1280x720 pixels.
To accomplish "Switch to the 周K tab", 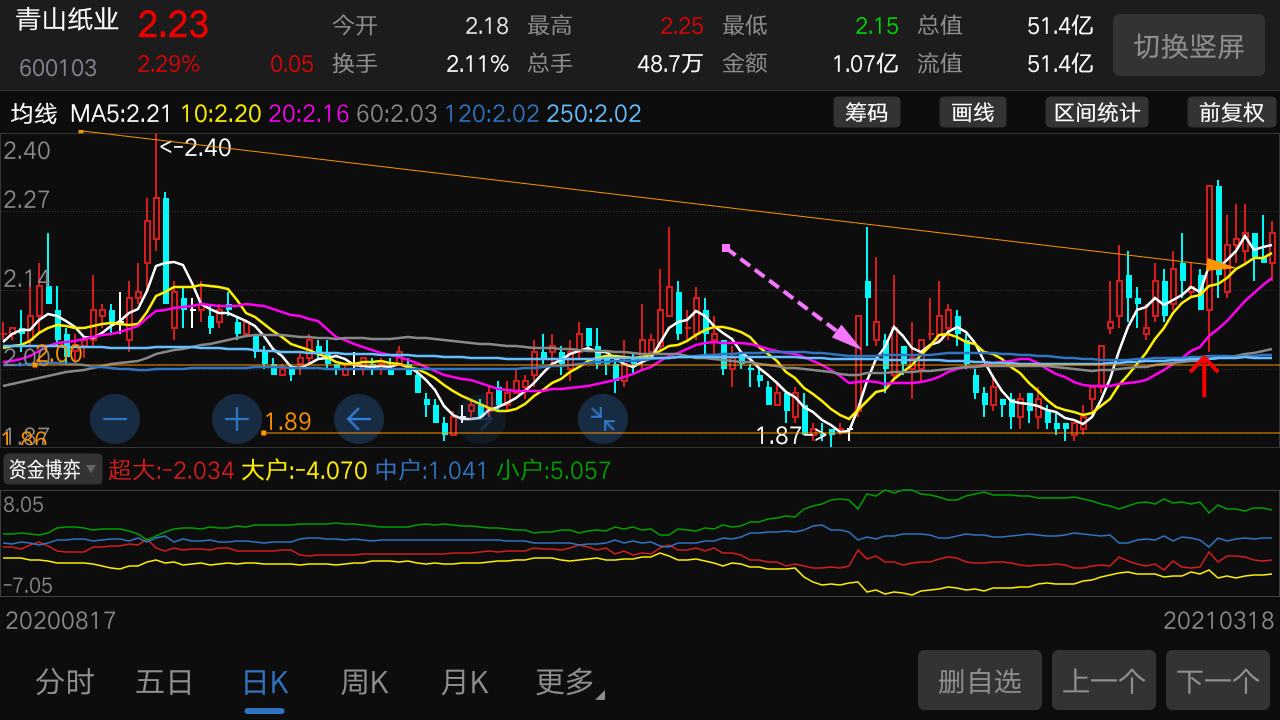I will click(x=364, y=683).
